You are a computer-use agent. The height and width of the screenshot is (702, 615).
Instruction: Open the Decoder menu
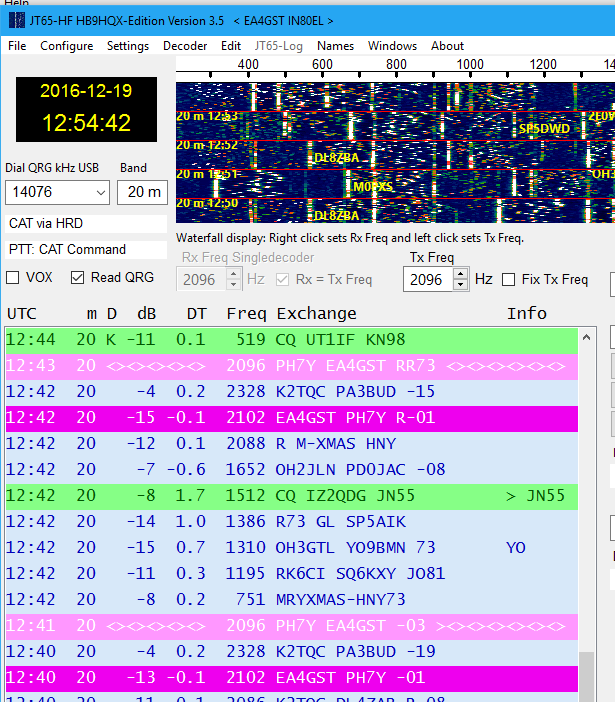185,46
